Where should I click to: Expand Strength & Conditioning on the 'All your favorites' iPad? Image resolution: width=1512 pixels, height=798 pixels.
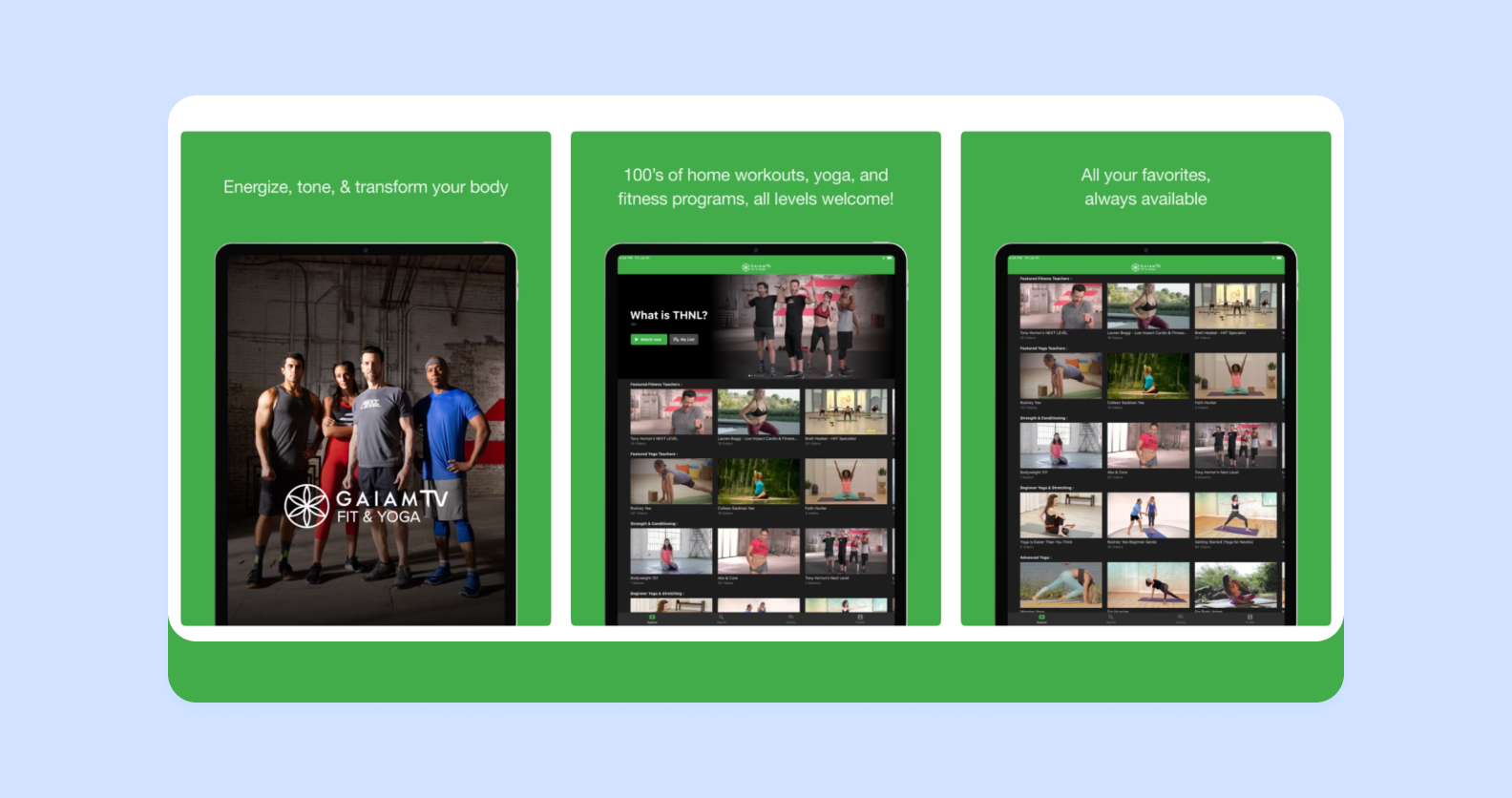click(x=1044, y=418)
